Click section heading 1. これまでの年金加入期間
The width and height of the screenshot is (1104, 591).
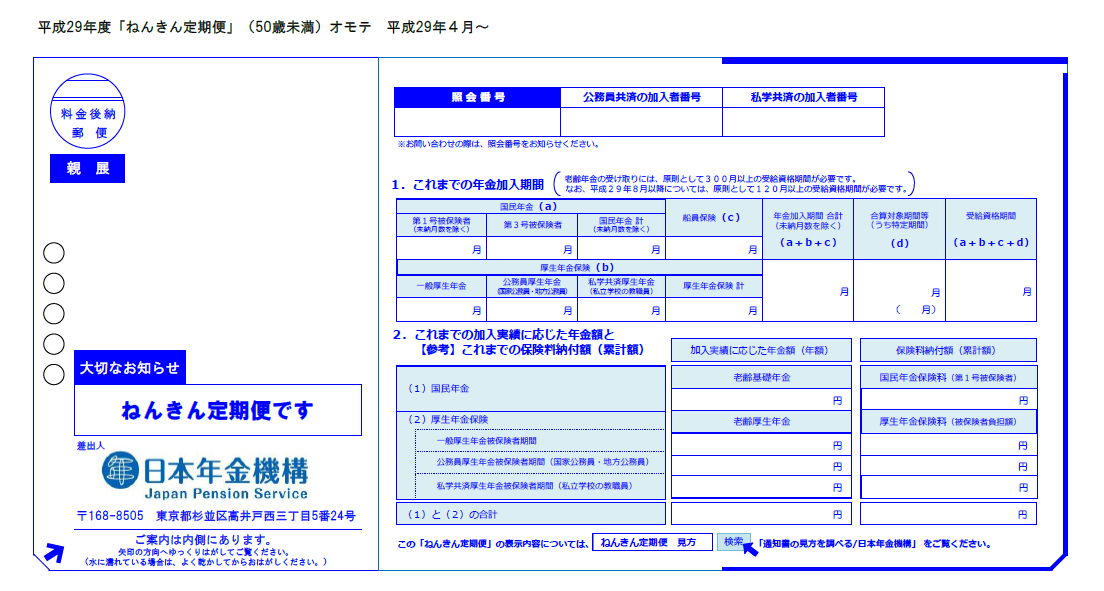click(468, 185)
